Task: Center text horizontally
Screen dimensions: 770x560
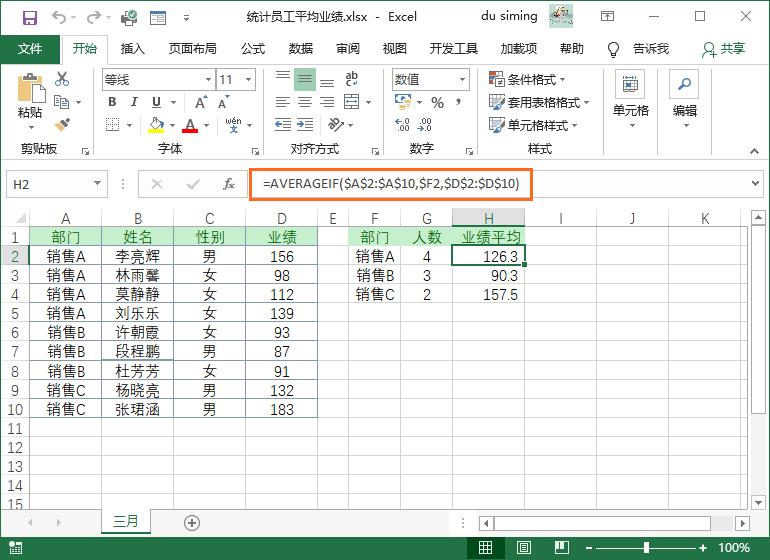Action: pyautogui.click(x=304, y=102)
